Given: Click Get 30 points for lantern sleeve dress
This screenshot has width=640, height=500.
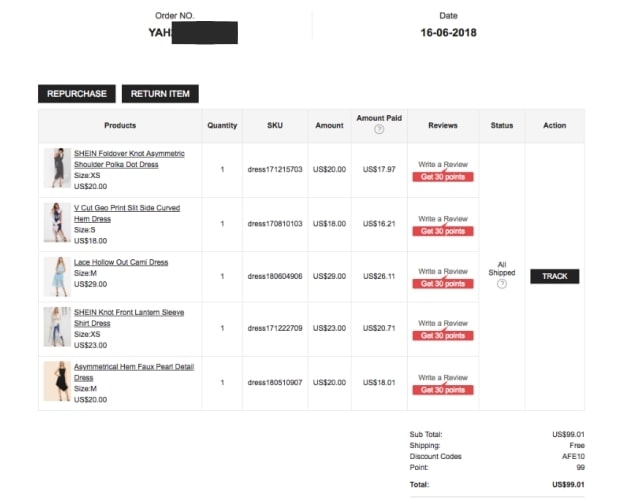Looking at the screenshot, I should click(x=443, y=336).
